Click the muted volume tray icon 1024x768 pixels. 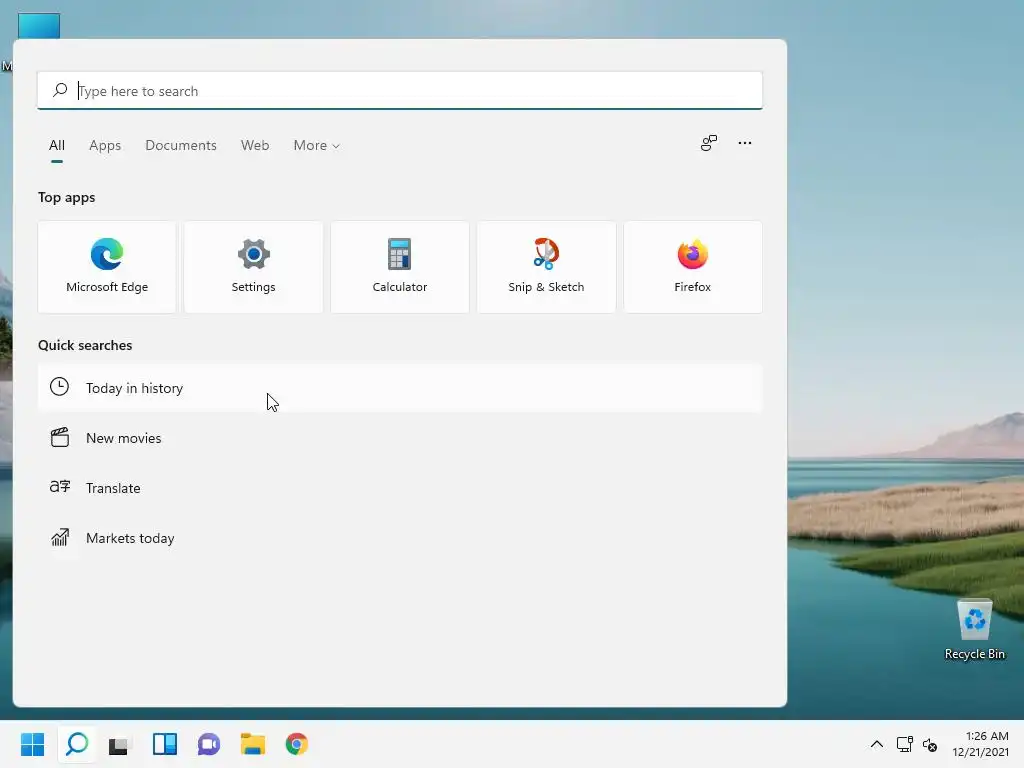point(930,744)
